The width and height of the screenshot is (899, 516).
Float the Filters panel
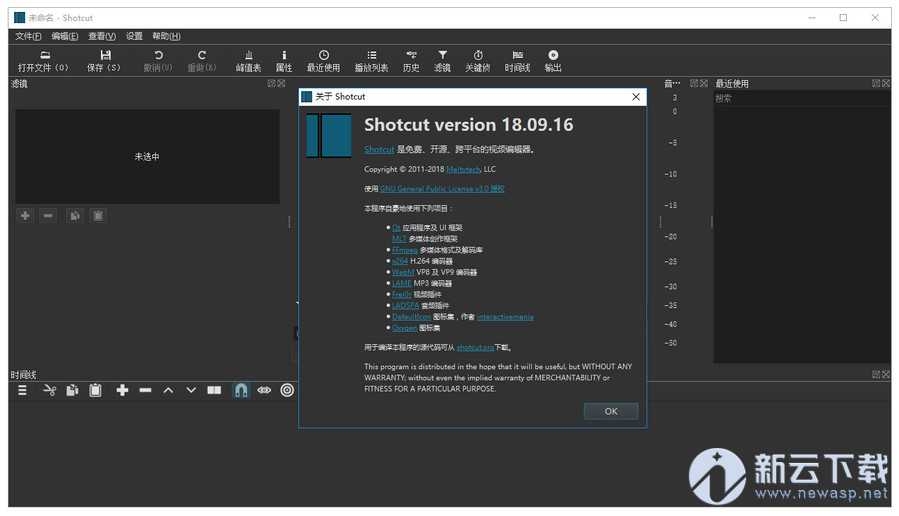(x=272, y=84)
